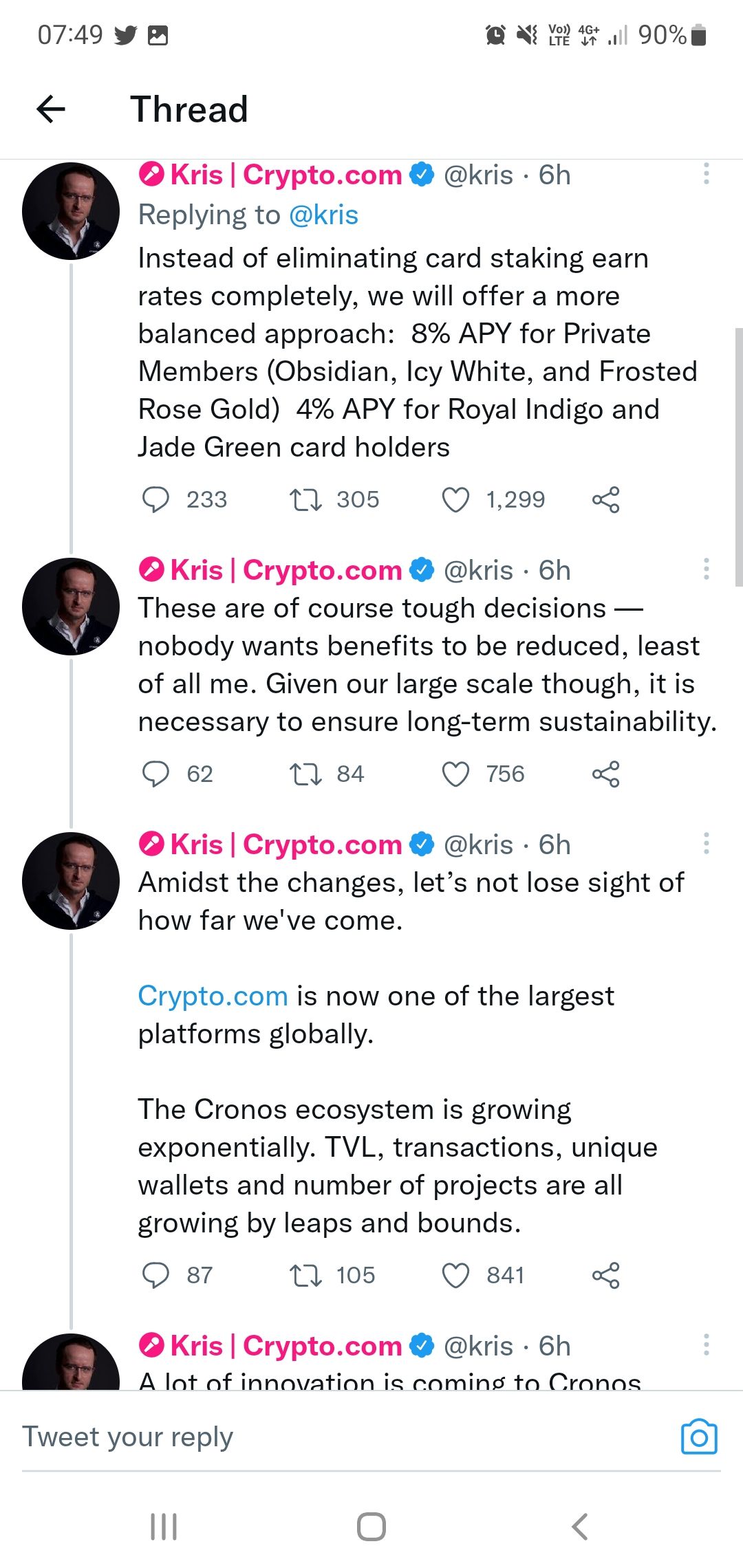Open the blue Crypto.com link in tweet text
The width and height of the screenshot is (743, 1568).
[x=213, y=997]
